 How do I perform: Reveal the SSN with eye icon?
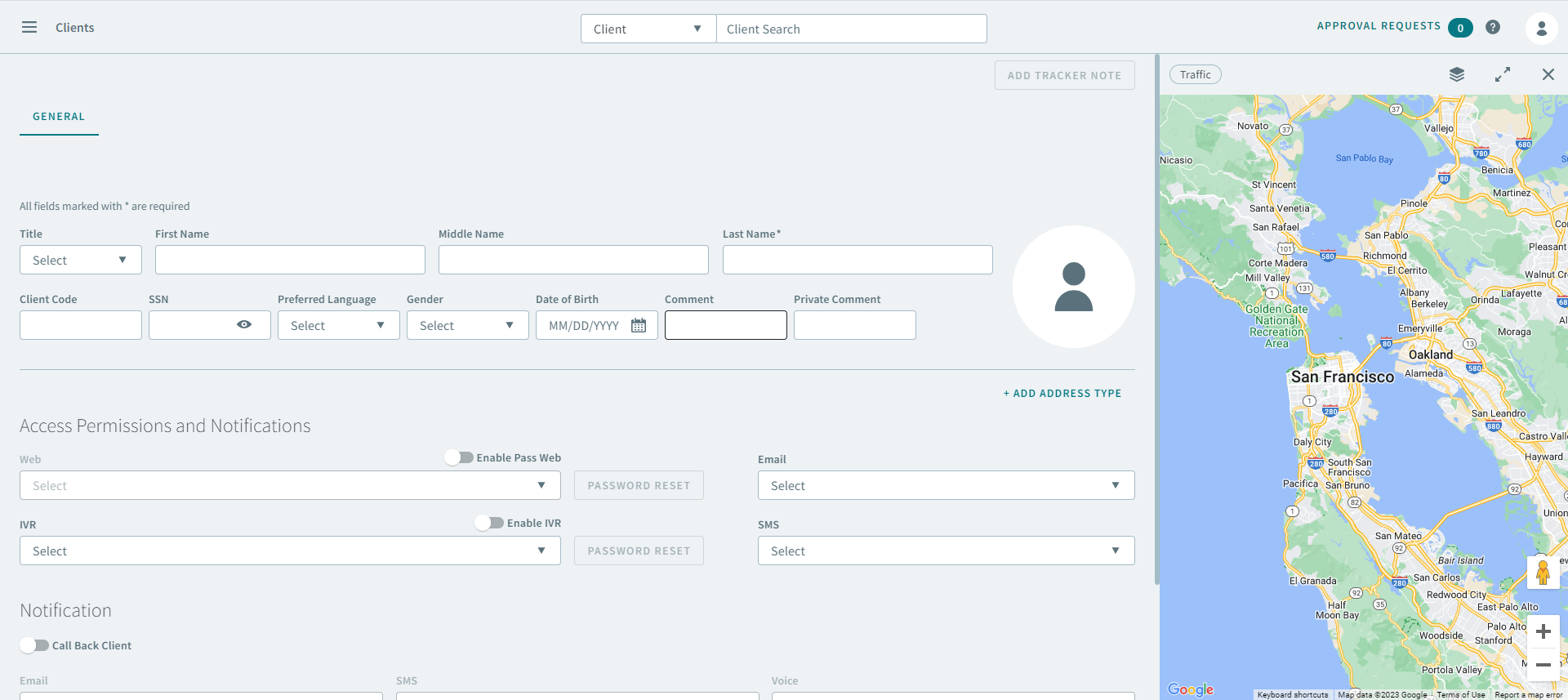[244, 324]
